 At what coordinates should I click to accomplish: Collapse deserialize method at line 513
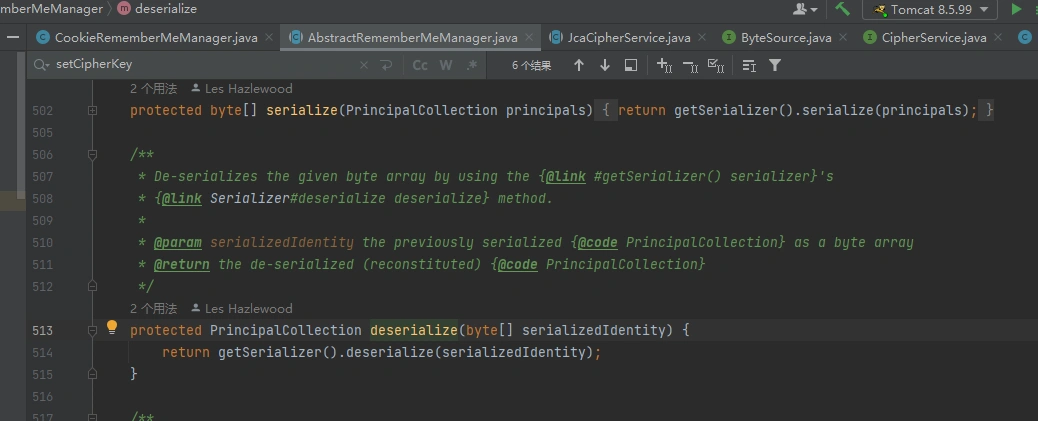pos(92,329)
